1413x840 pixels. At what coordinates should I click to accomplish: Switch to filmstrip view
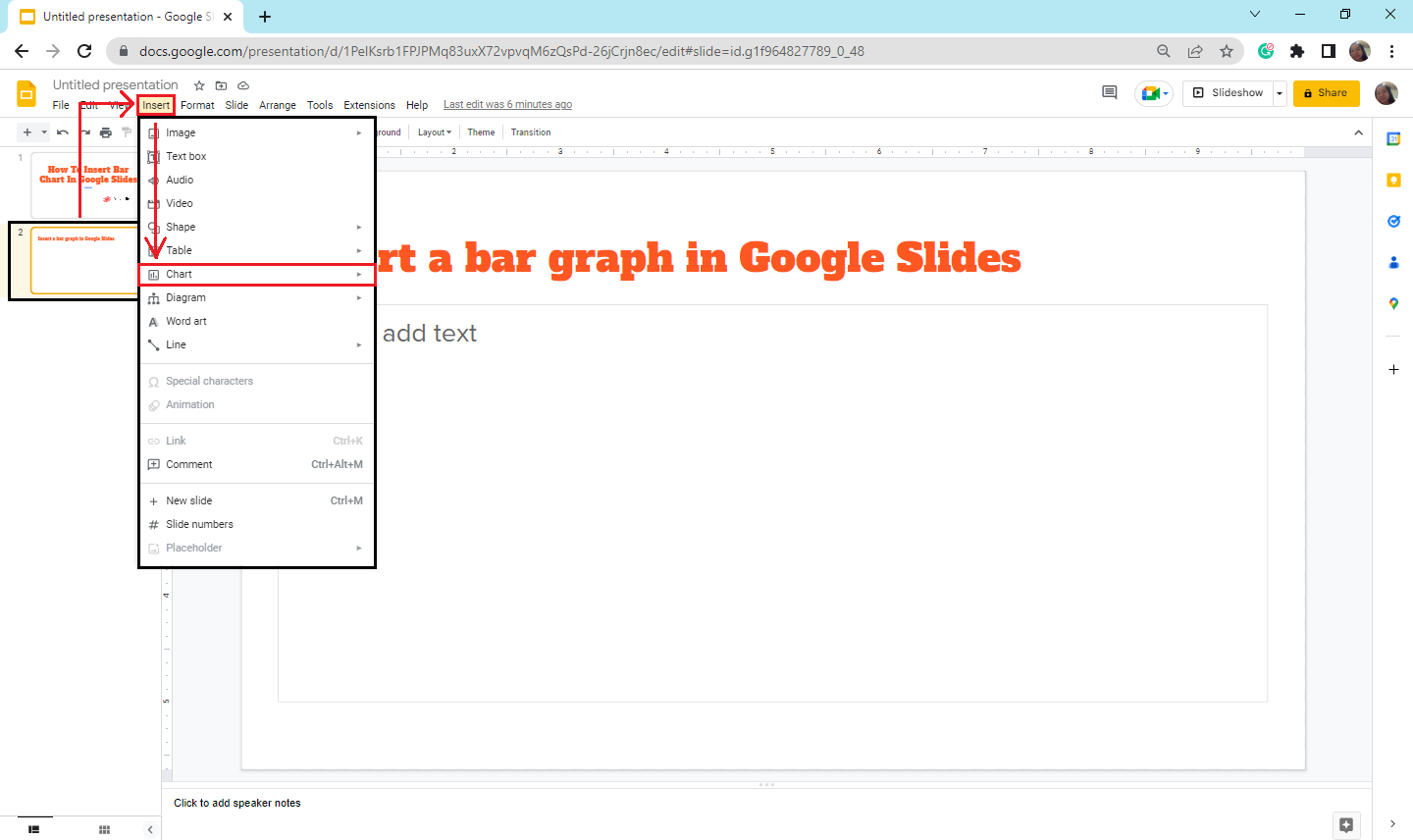(34, 829)
